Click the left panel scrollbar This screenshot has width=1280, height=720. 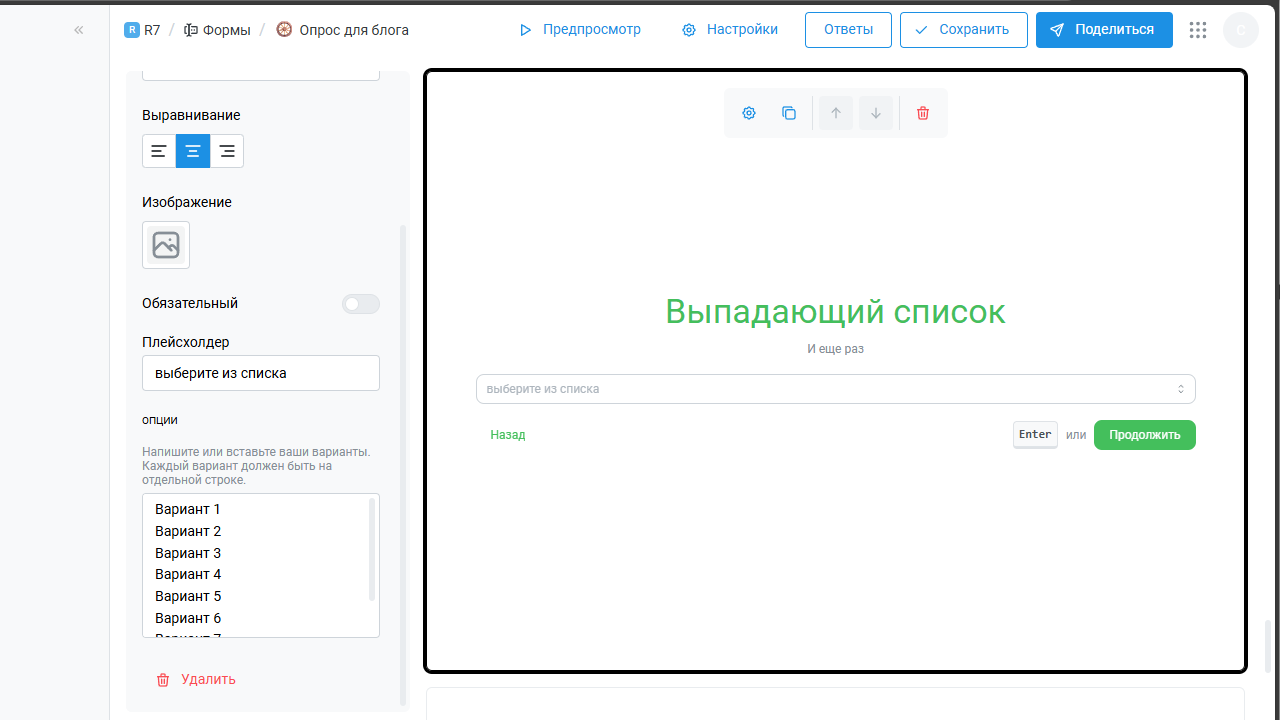tap(403, 465)
